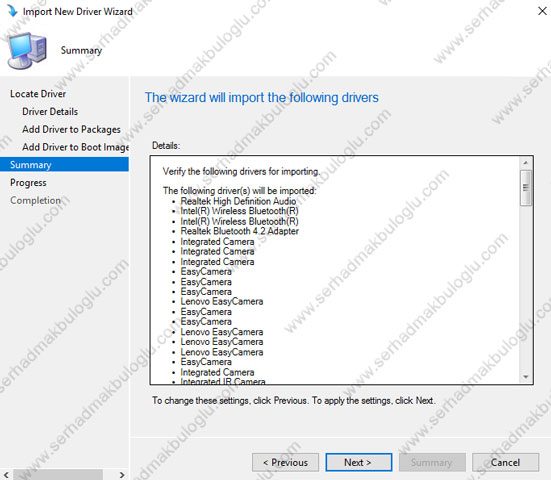This screenshot has width=551, height=480.
Task: Go to Driver Details step
Action: pyautogui.click(x=50, y=112)
